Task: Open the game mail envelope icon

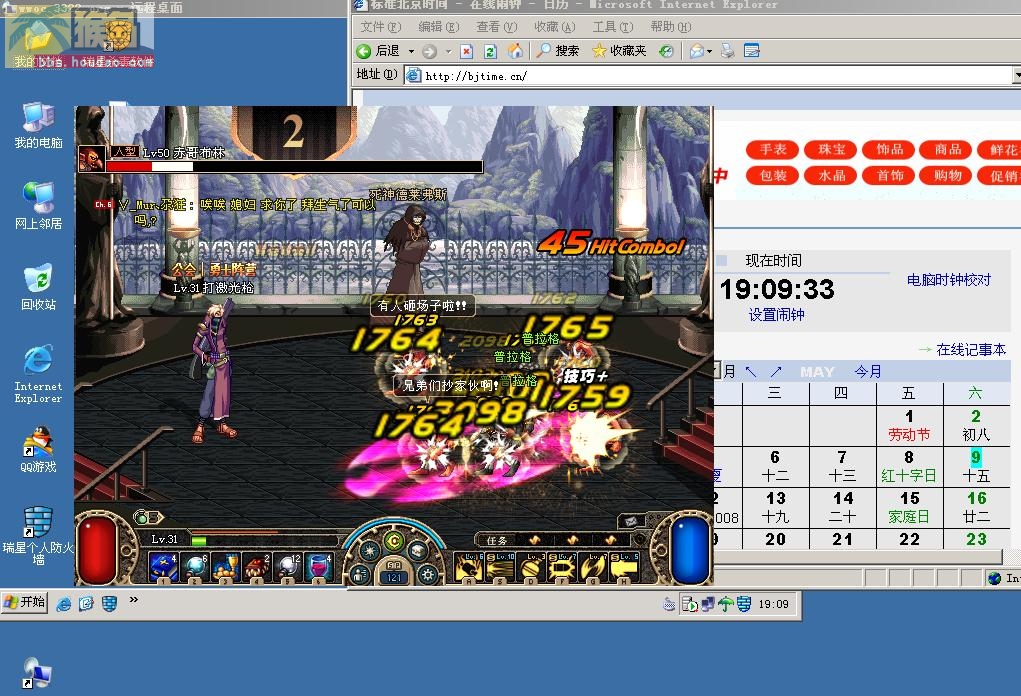Action: 632,521
